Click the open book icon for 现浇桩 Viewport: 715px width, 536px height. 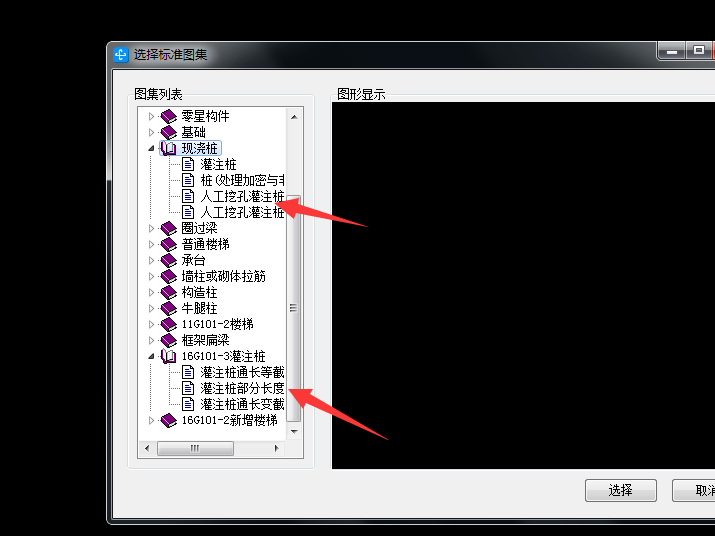[x=168, y=148]
